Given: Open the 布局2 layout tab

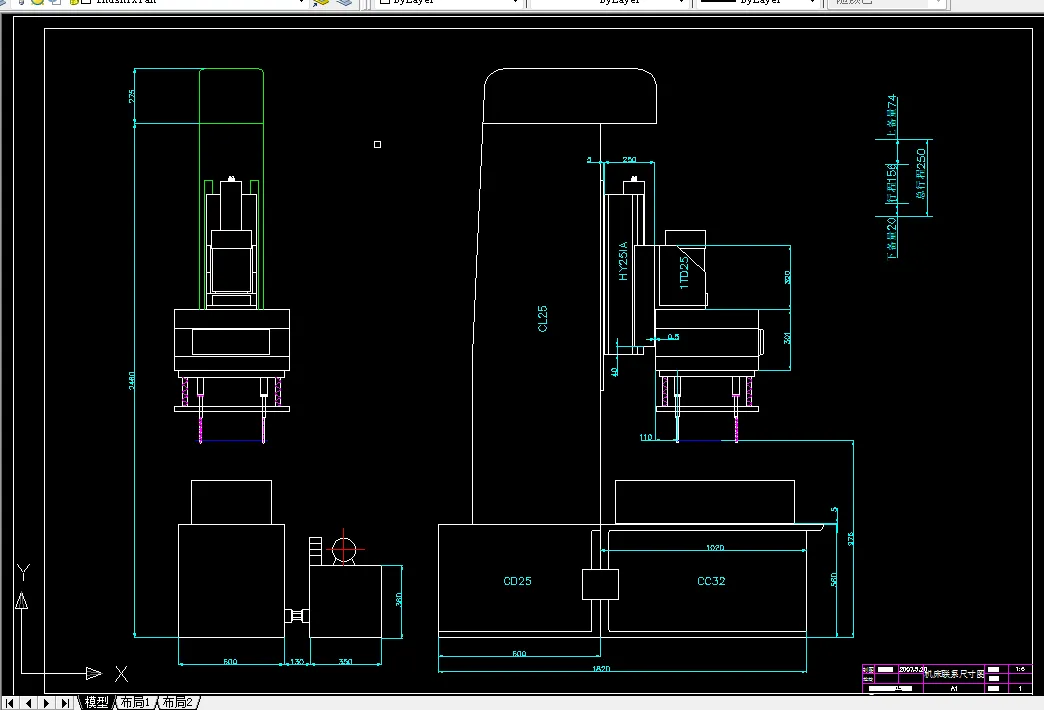Looking at the screenshot, I should [x=177, y=702].
